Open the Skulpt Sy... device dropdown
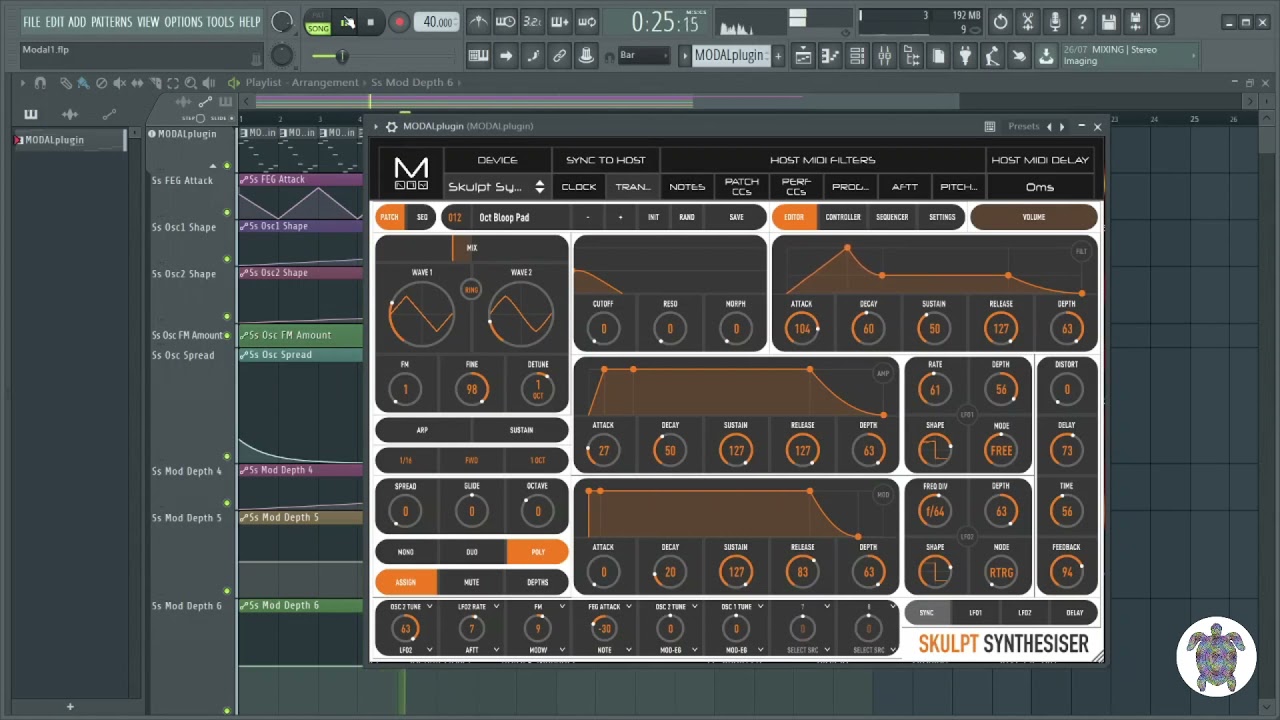The height and width of the screenshot is (720, 1280). (x=497, y=187)
